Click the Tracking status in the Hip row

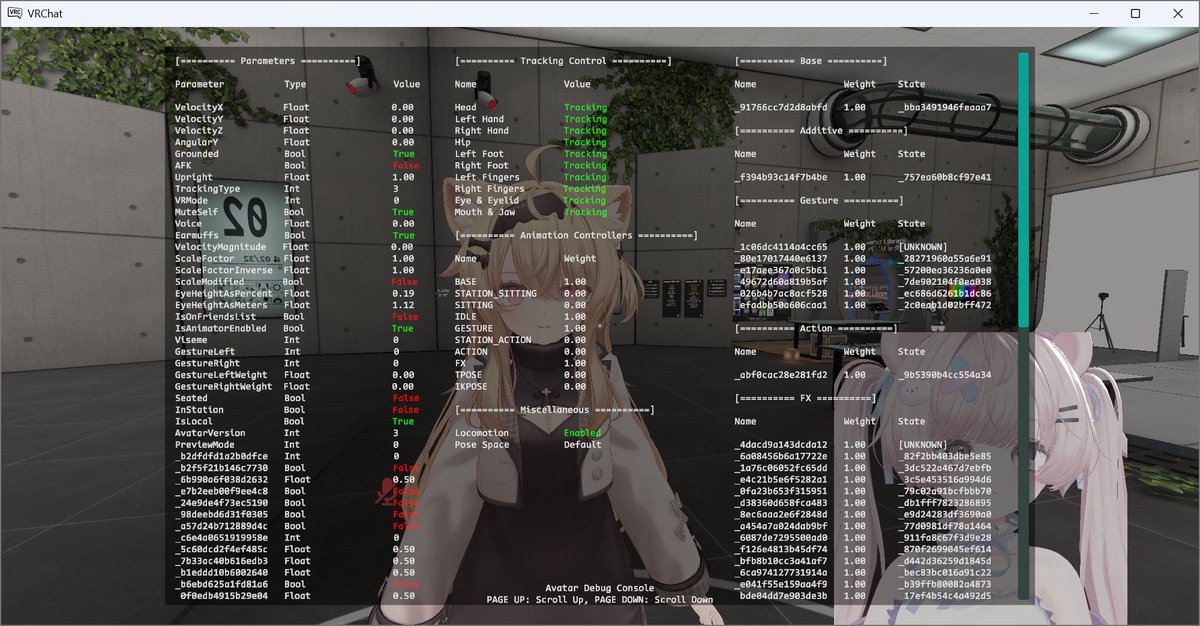pyautogui.click(x=585, y=142)
